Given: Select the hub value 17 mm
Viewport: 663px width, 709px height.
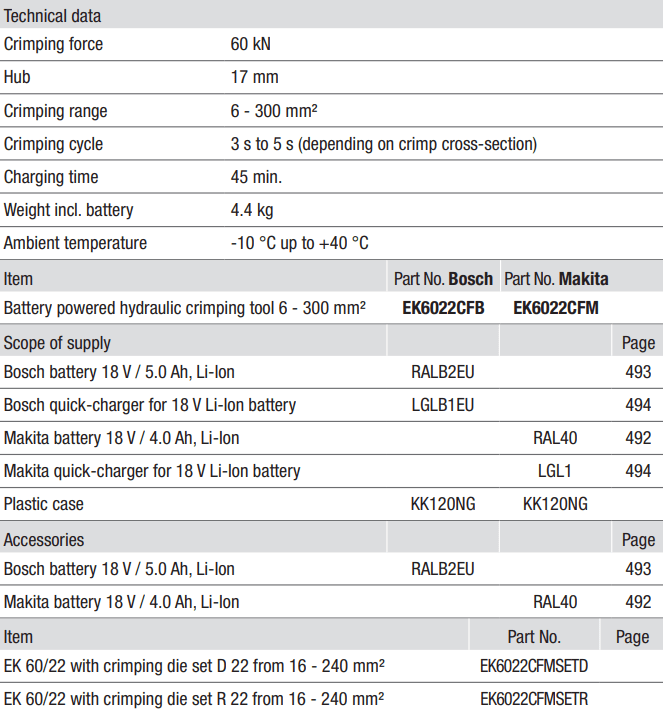Looking at the screenshot, I should pyautogui.click(x=254, y=77).
